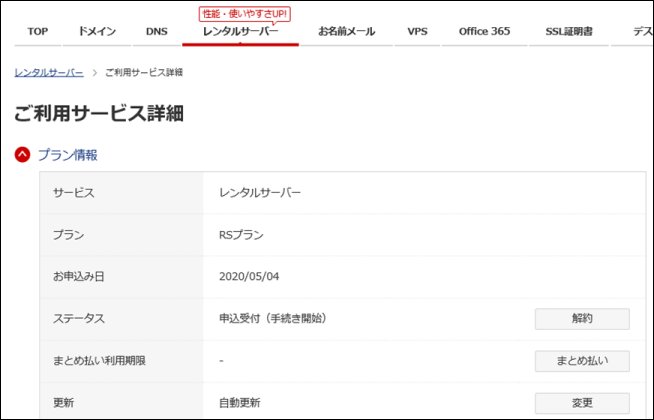Open the TOP tab
This screenshot has width=654, height=420.
38,32
